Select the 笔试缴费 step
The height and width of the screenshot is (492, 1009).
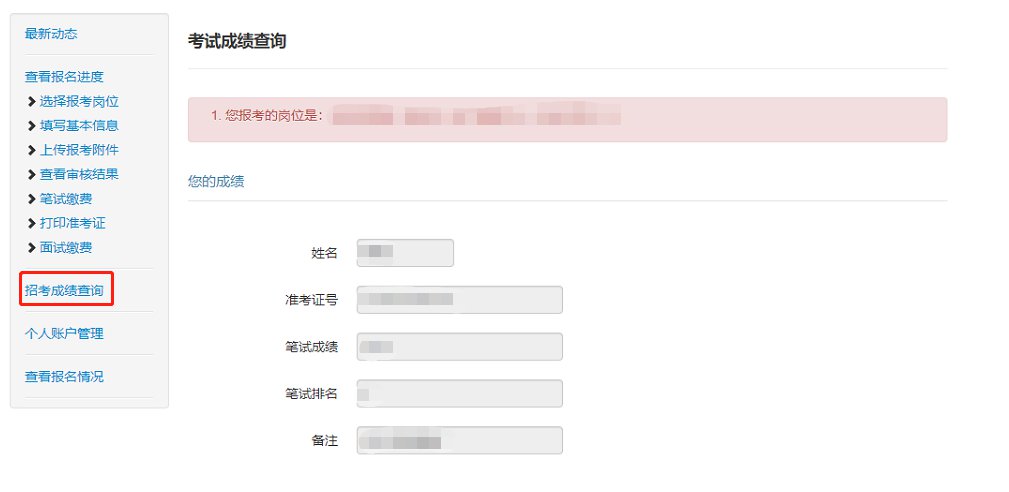coord(66,199)
